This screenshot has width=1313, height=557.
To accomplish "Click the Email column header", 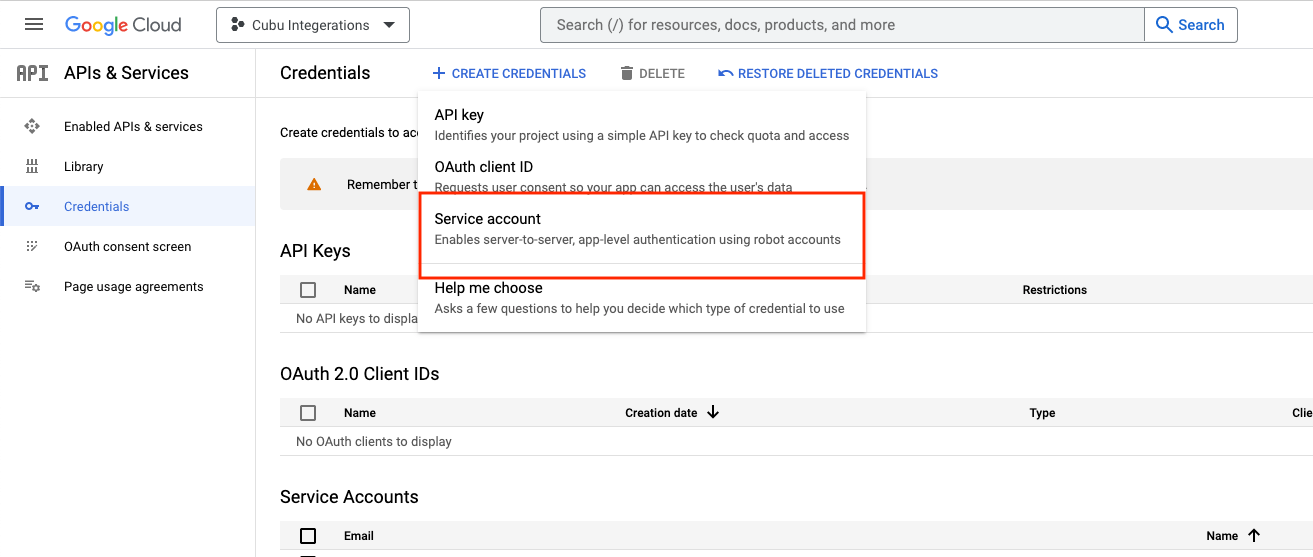I will [359, 536].
